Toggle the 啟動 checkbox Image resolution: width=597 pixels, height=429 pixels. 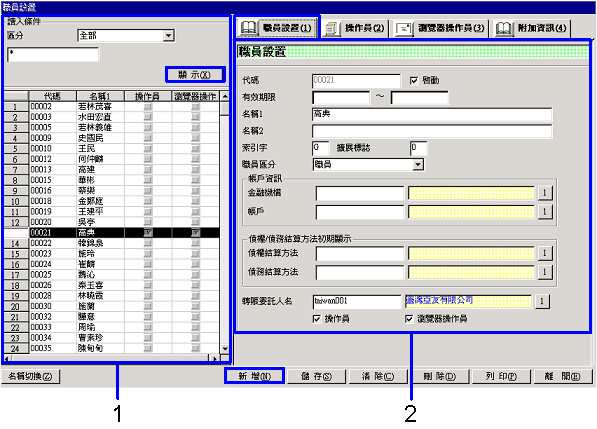pos(414,81)
